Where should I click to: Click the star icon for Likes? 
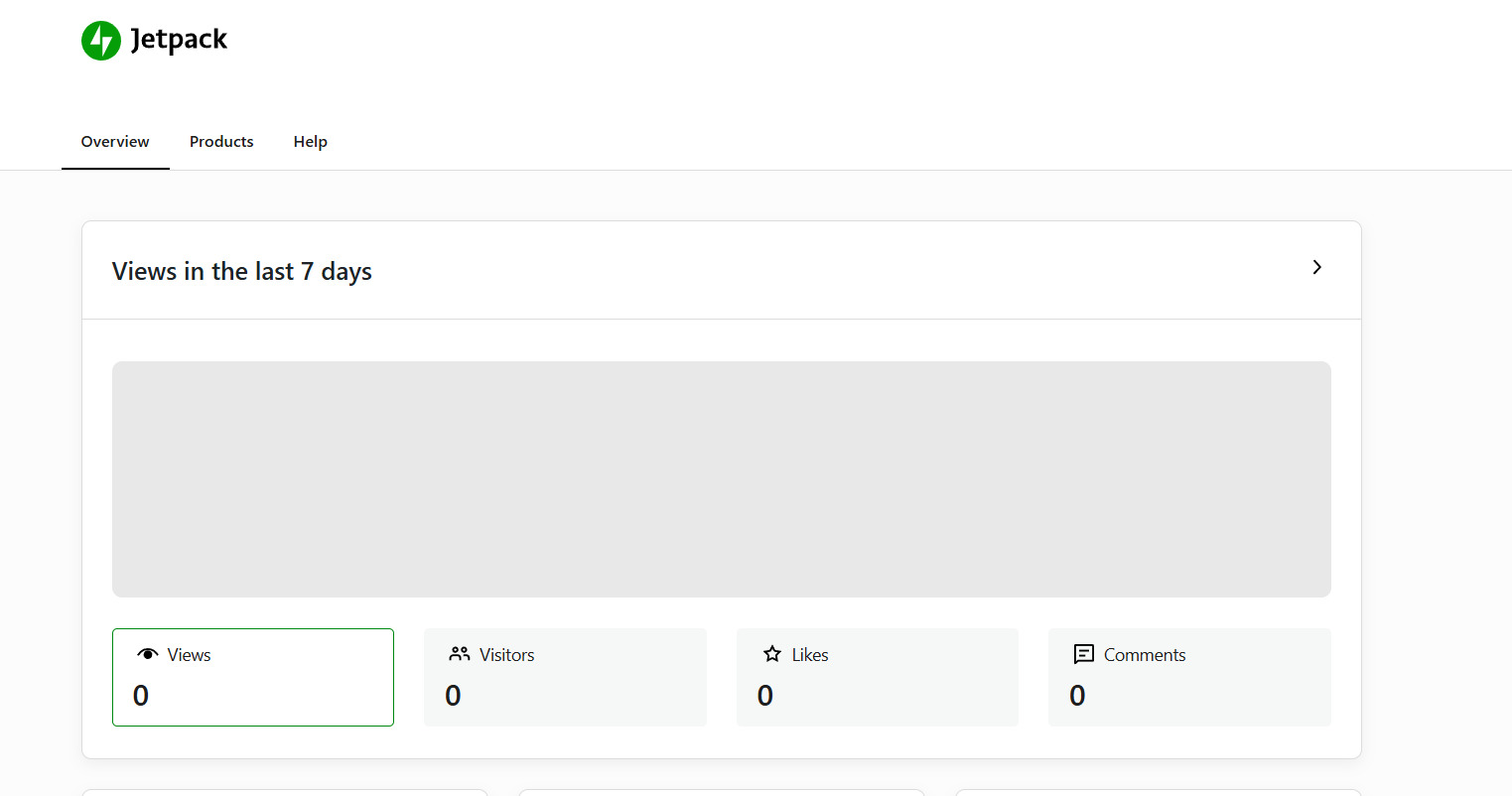(772, 654)
